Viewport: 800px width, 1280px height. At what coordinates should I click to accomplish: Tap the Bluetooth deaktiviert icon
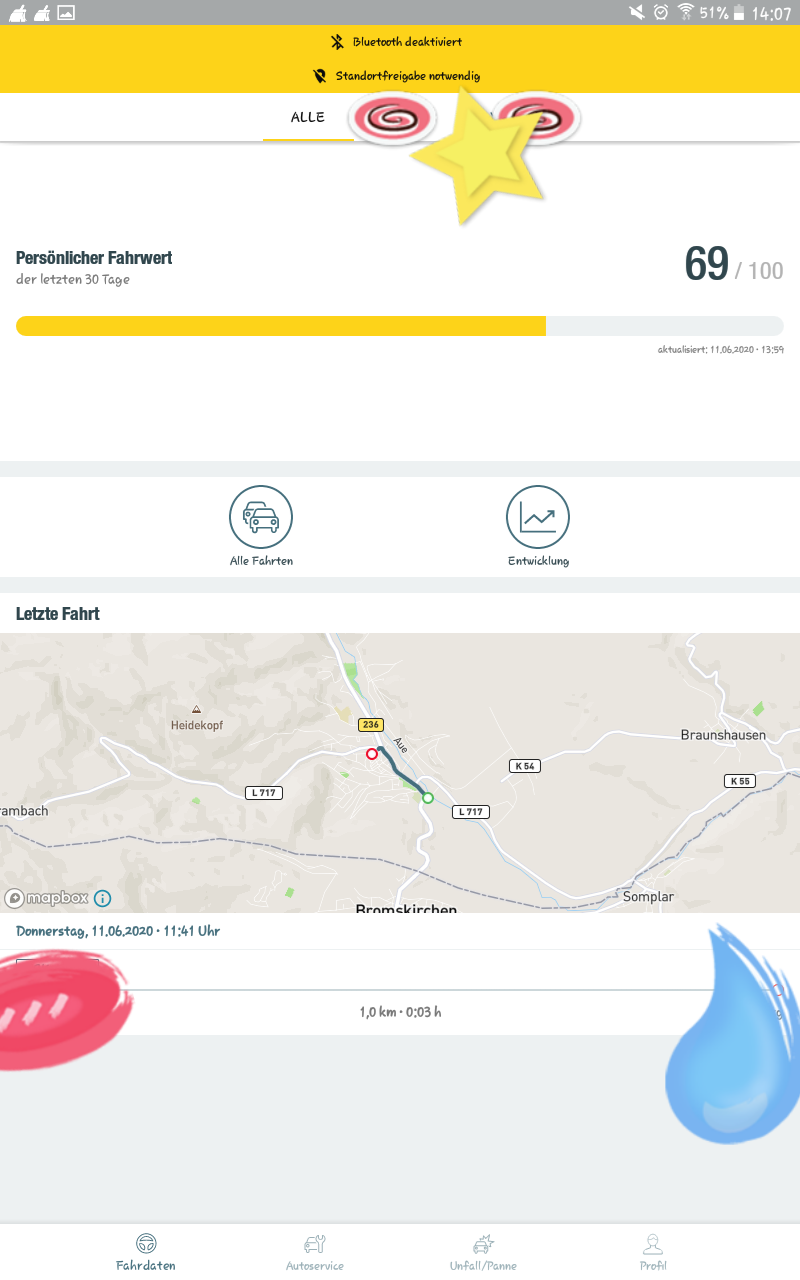[x=338, y=42]
